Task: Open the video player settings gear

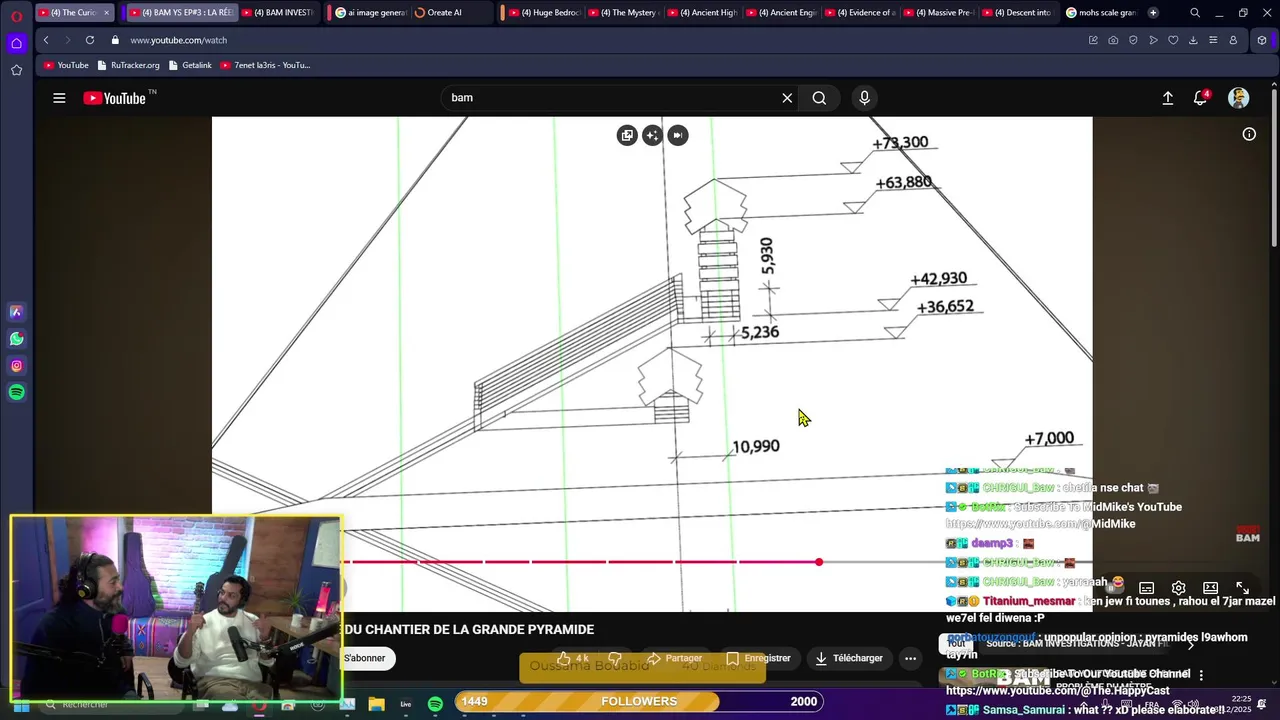Action: coord(1178,588)
